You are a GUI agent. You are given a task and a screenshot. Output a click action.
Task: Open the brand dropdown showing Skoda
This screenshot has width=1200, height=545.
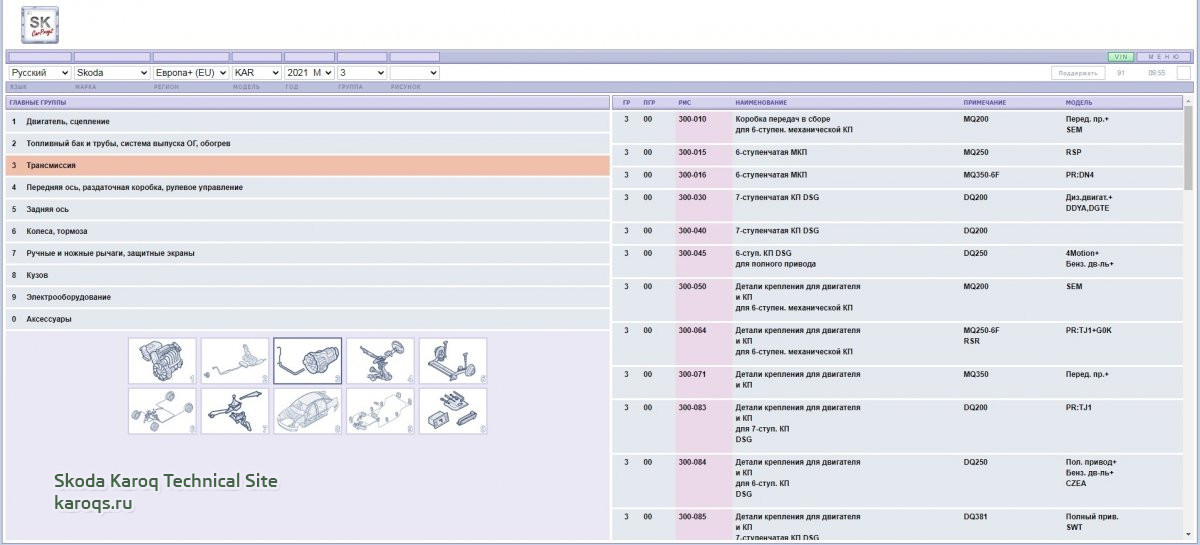(112, 73)
